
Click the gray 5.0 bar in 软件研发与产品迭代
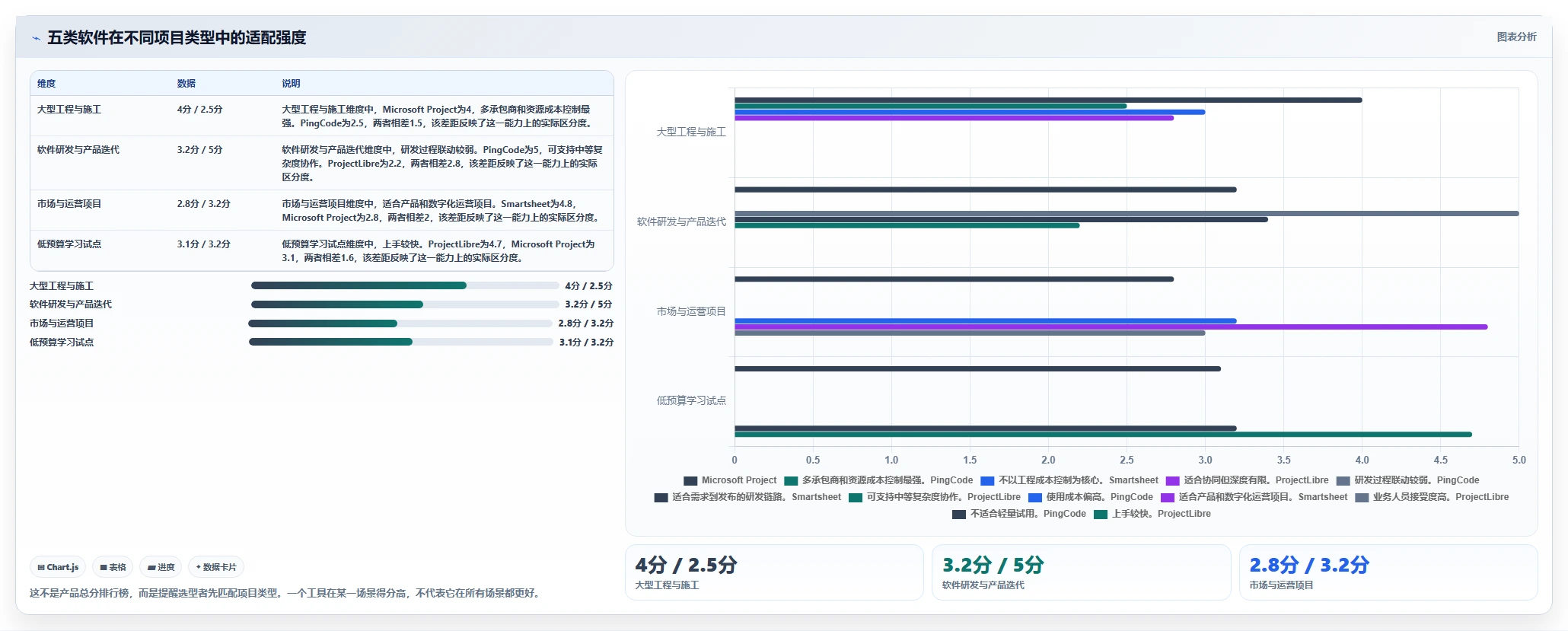(1127, 214)
